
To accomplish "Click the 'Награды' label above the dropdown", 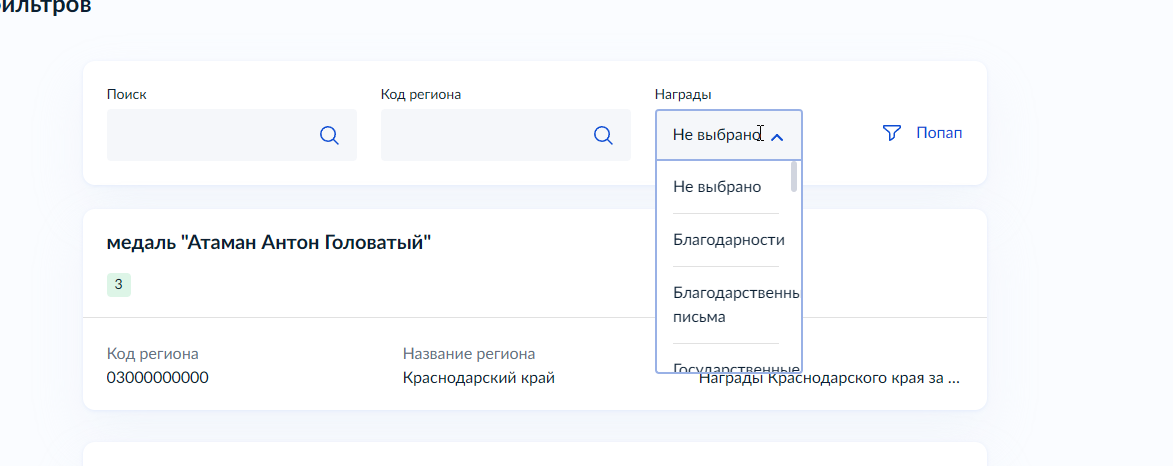I will pos(683,94).
